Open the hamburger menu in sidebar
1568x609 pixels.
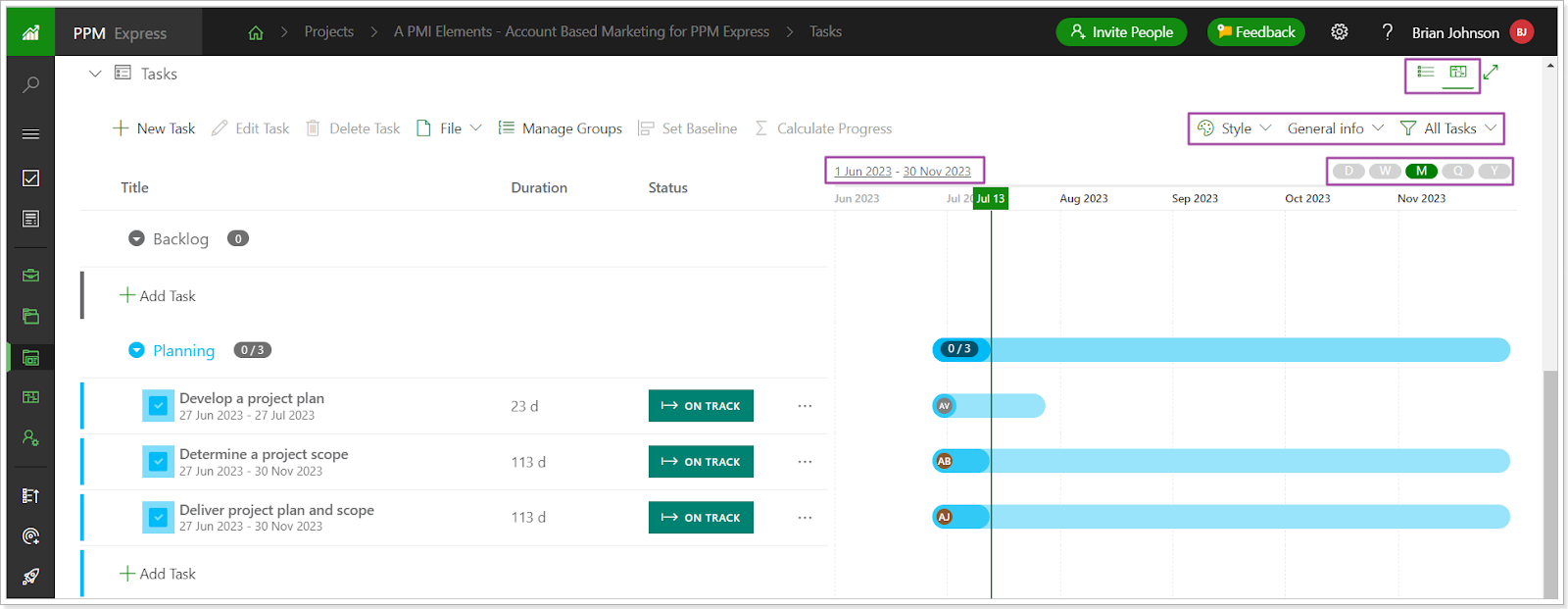click(x=30, y=133)
